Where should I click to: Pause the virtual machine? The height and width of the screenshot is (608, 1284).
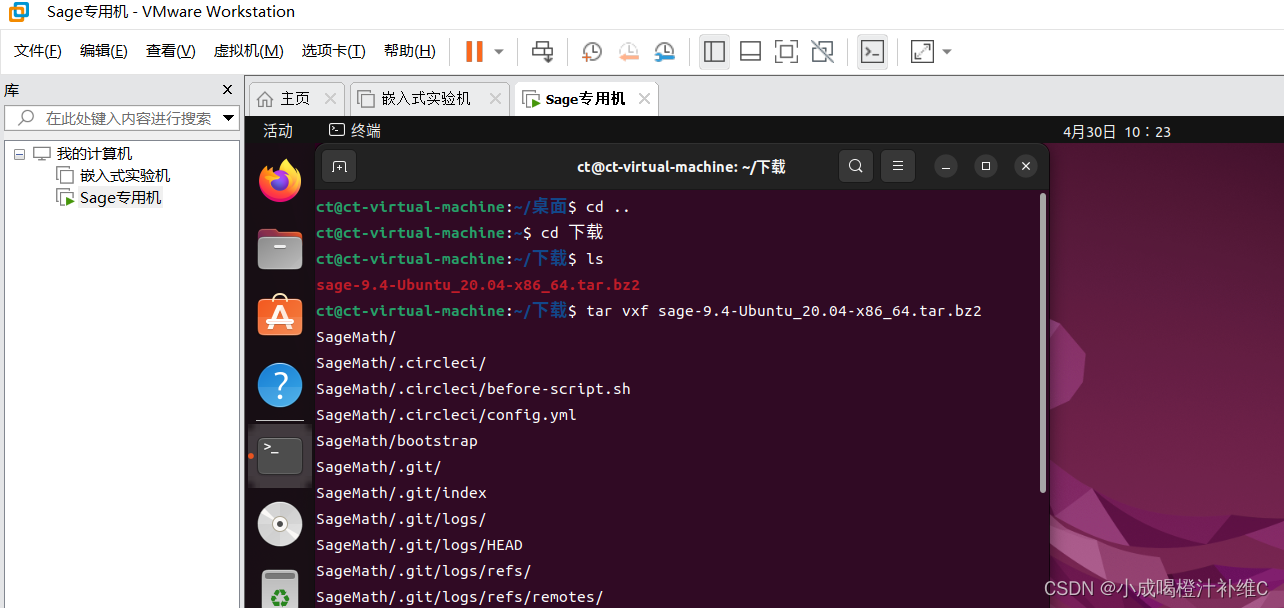[x=474, y=51]
